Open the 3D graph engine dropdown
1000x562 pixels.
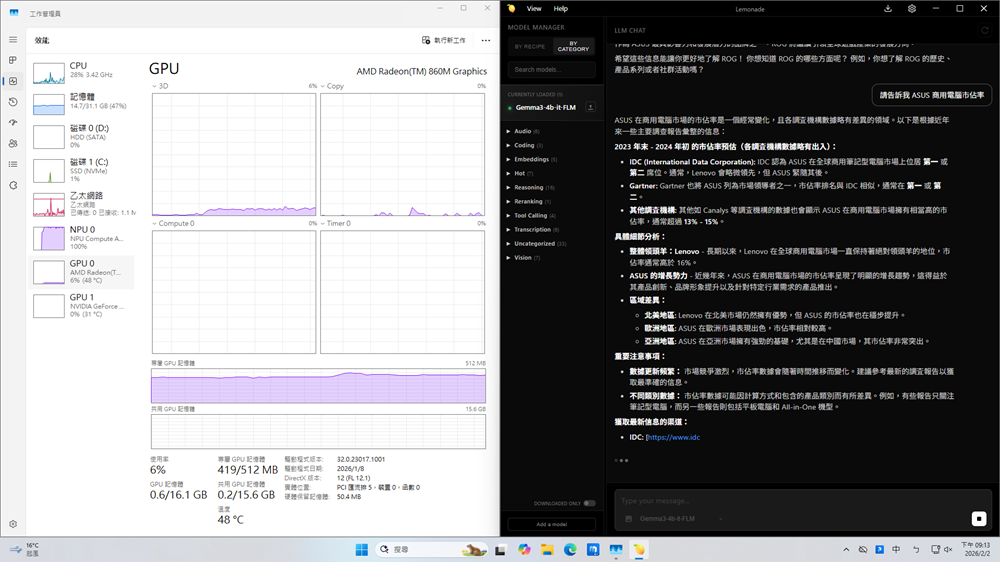pos(161,86)
